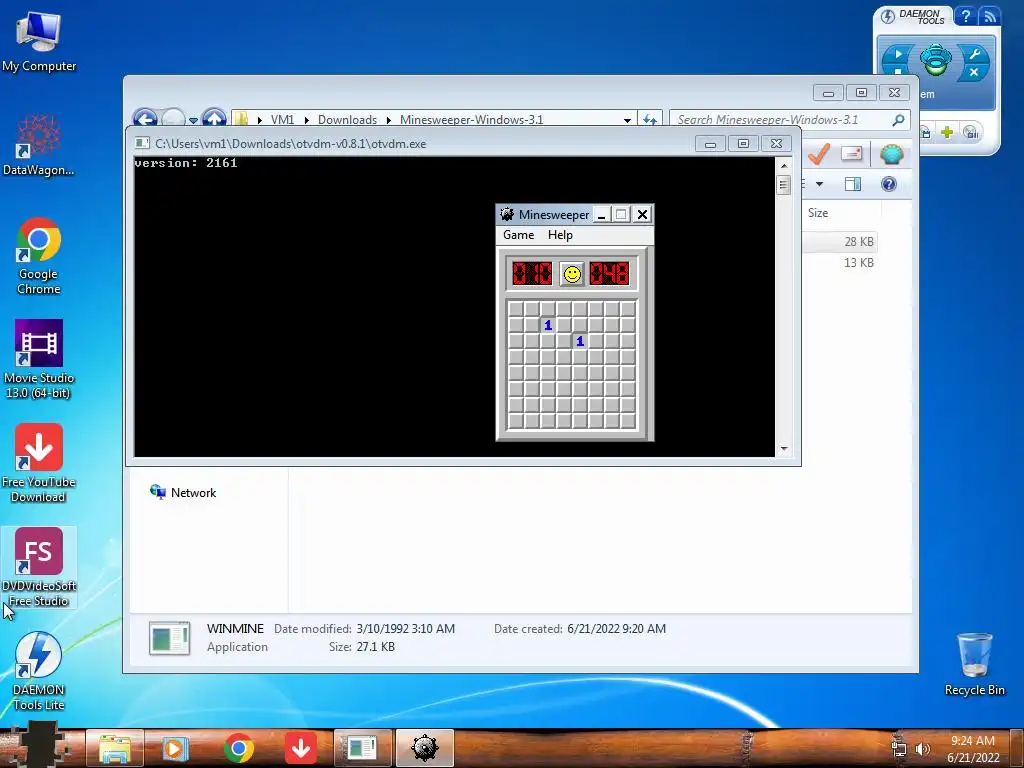
Task: Open DVDVideoSoft Free Studio desktop shortcut
Action: 39,567
